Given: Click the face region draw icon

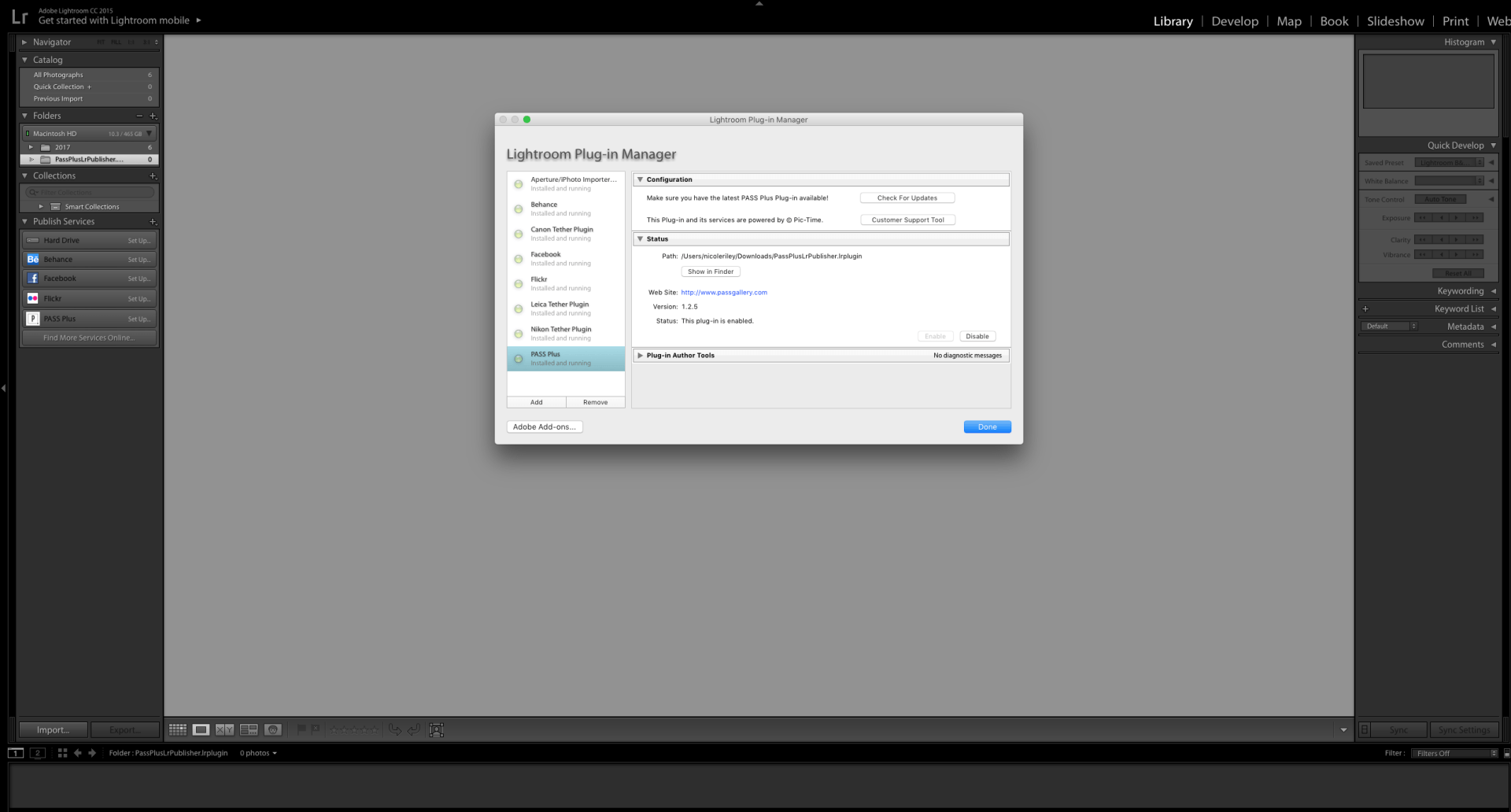Looking at the screenshot, I should [x=437, y=730].
